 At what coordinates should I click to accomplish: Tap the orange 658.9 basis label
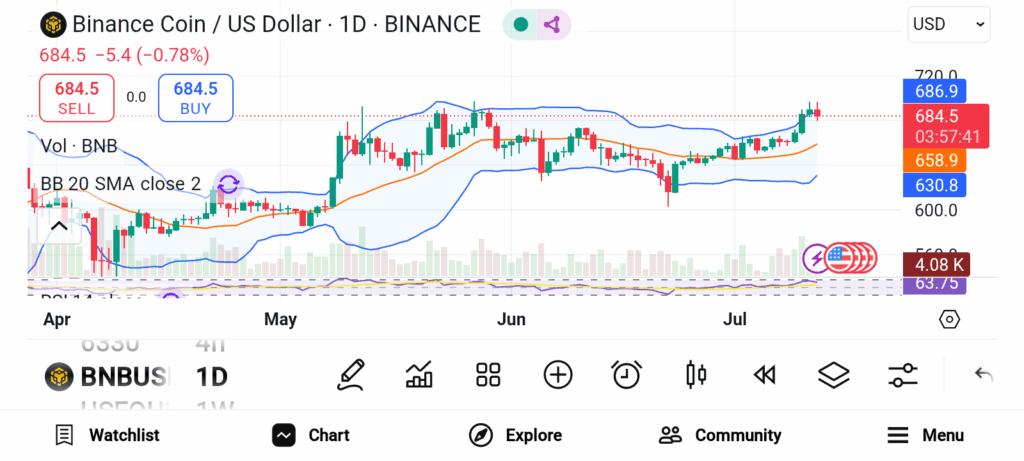(934, 160)
